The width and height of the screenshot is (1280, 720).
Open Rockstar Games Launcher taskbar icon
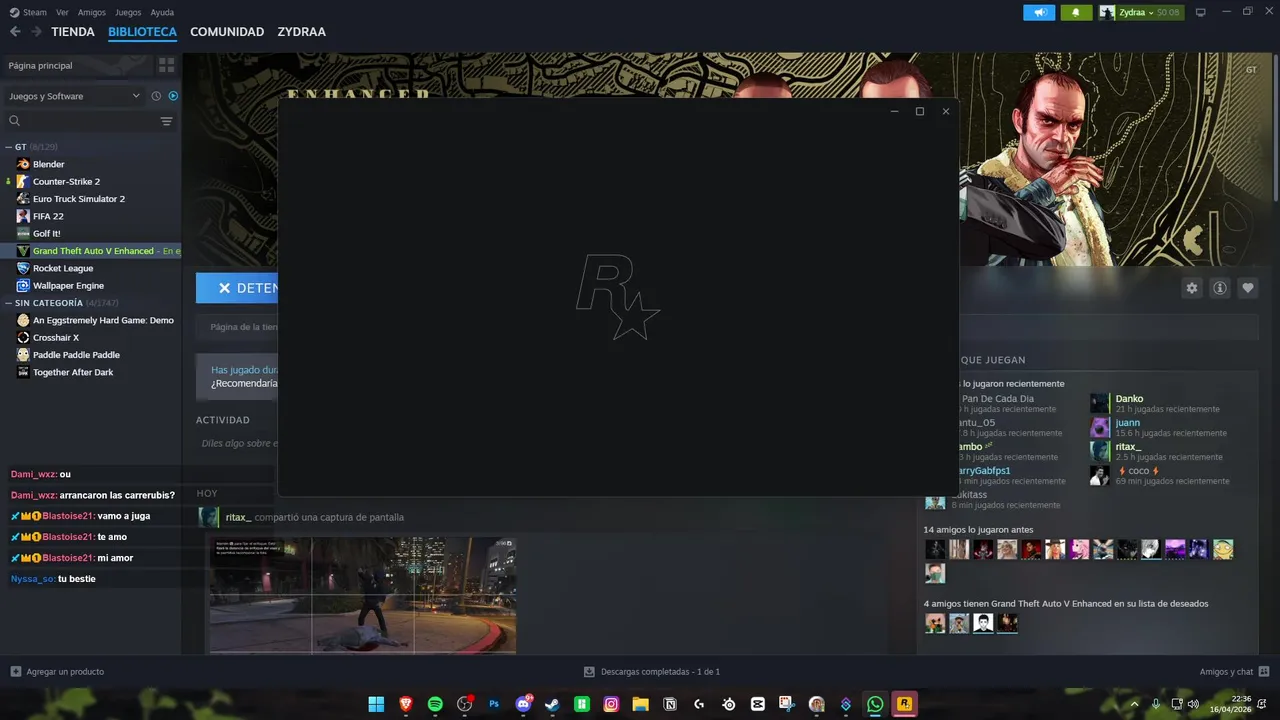click(904, 704)
